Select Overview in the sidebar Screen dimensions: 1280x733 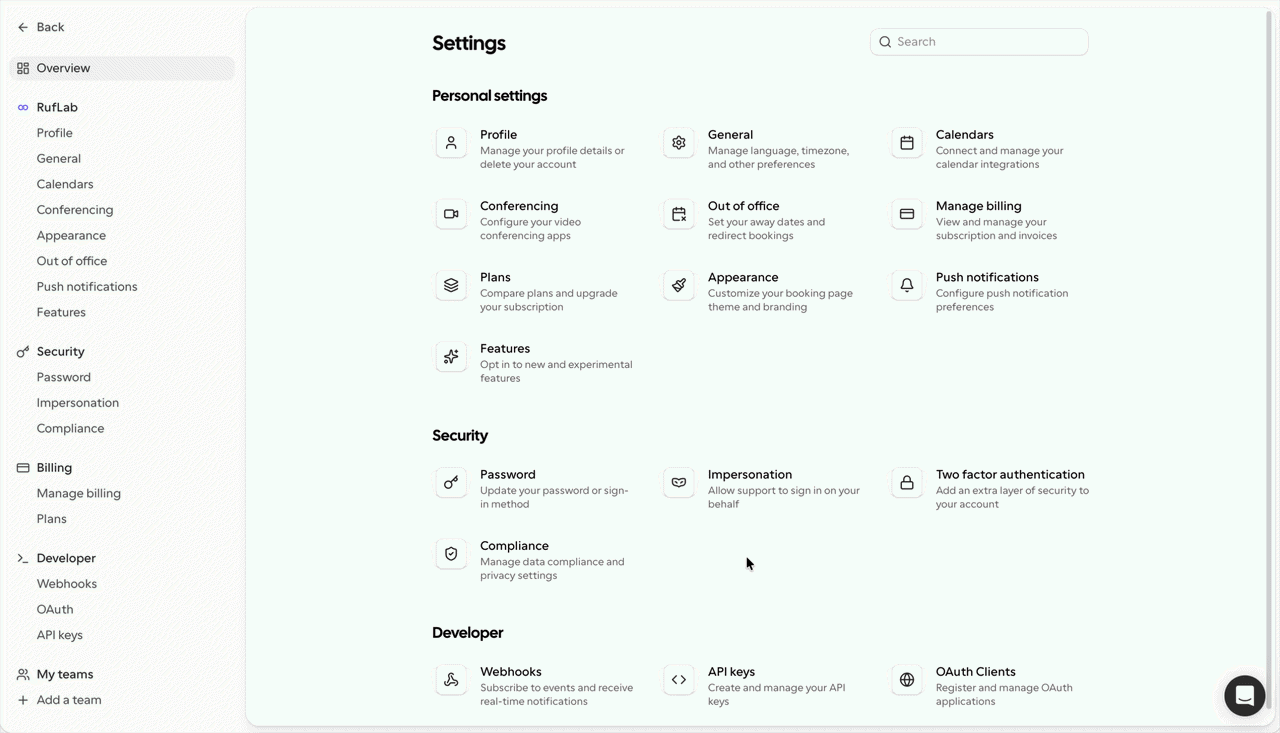122,68
